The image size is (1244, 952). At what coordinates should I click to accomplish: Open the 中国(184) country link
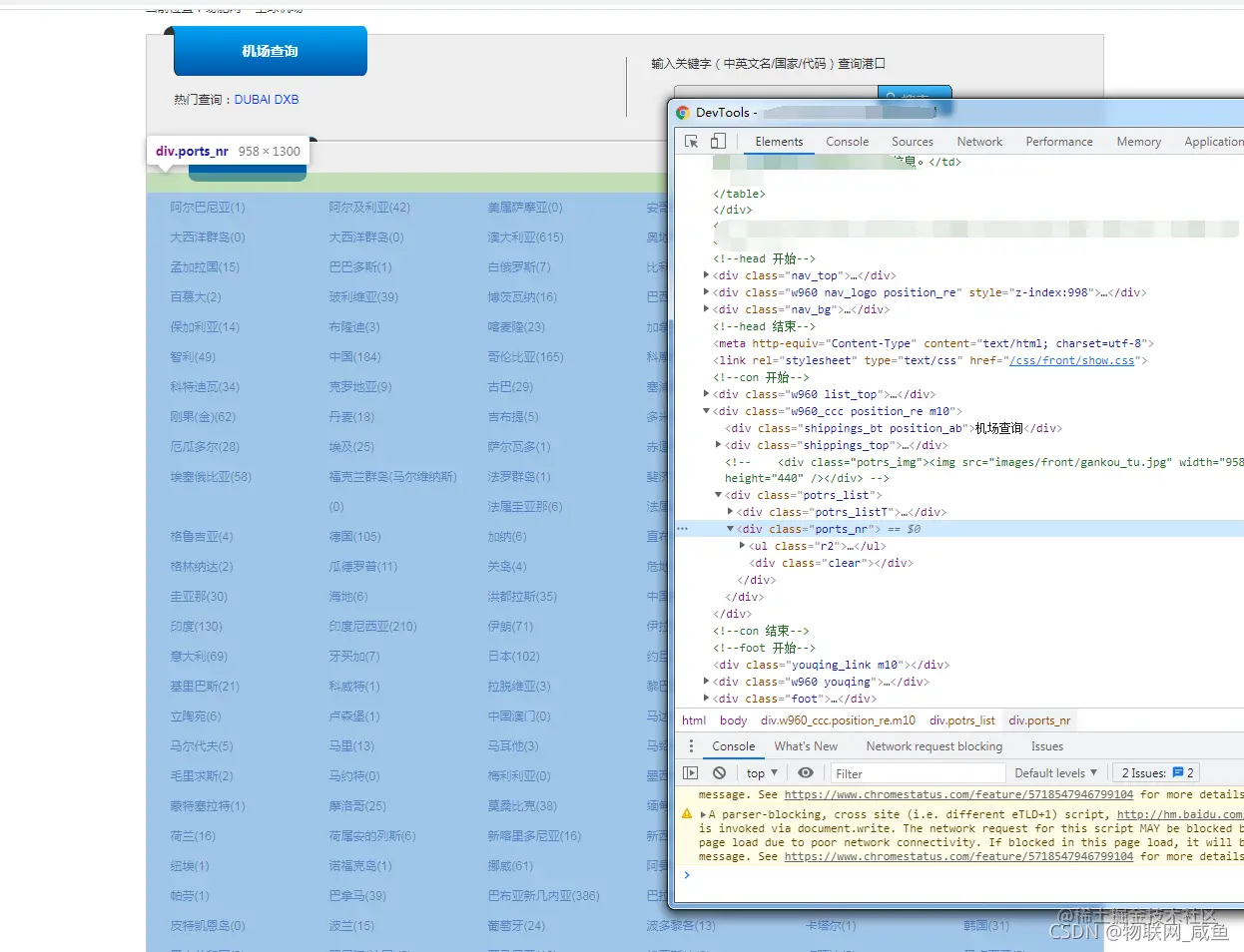(x=355, y=357)
